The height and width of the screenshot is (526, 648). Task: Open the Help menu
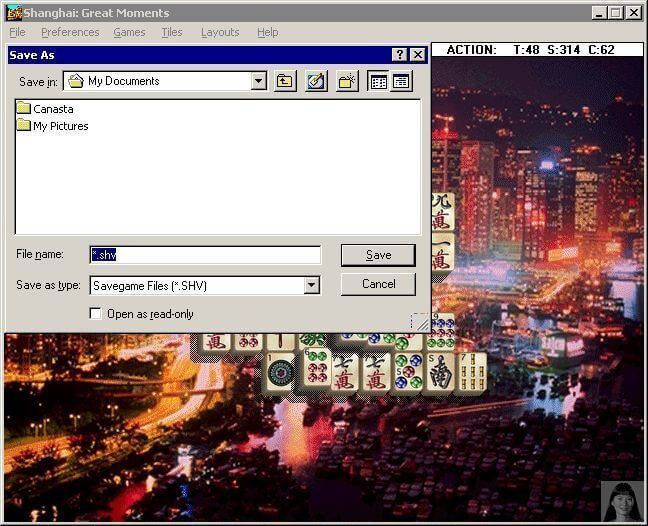(267, 32)
